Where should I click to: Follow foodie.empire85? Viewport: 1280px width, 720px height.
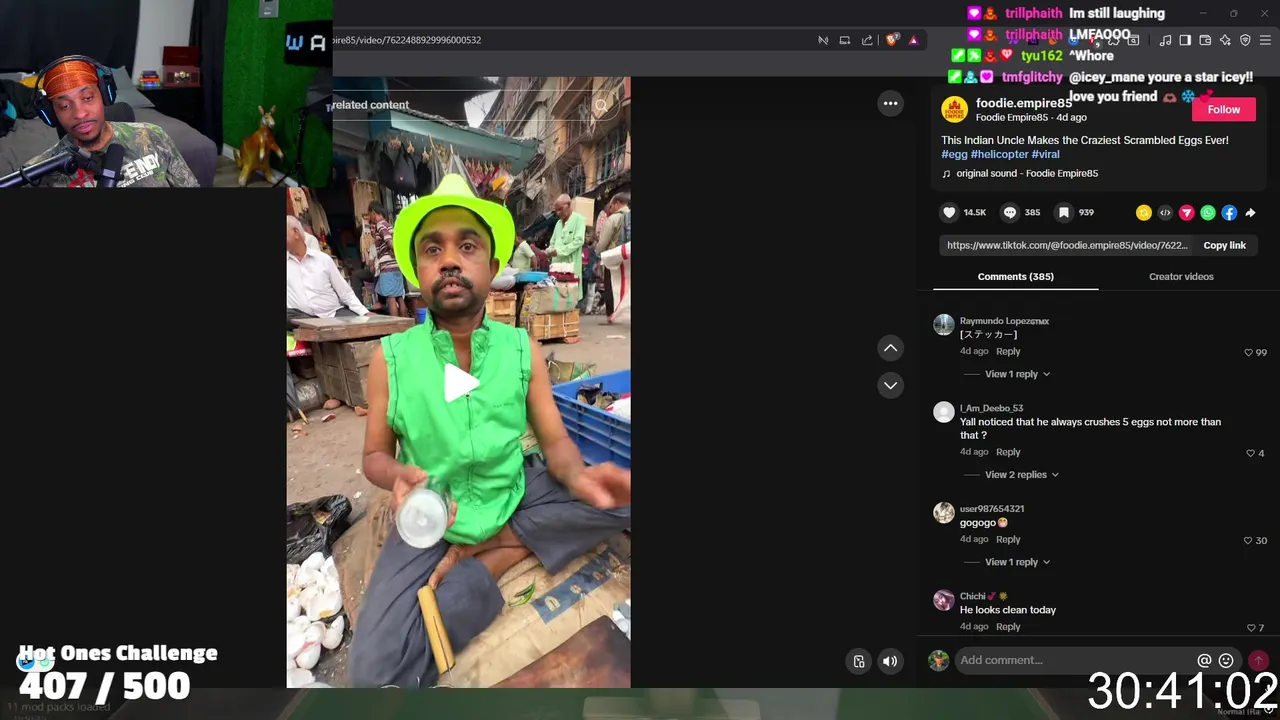tap(1223, 109)
